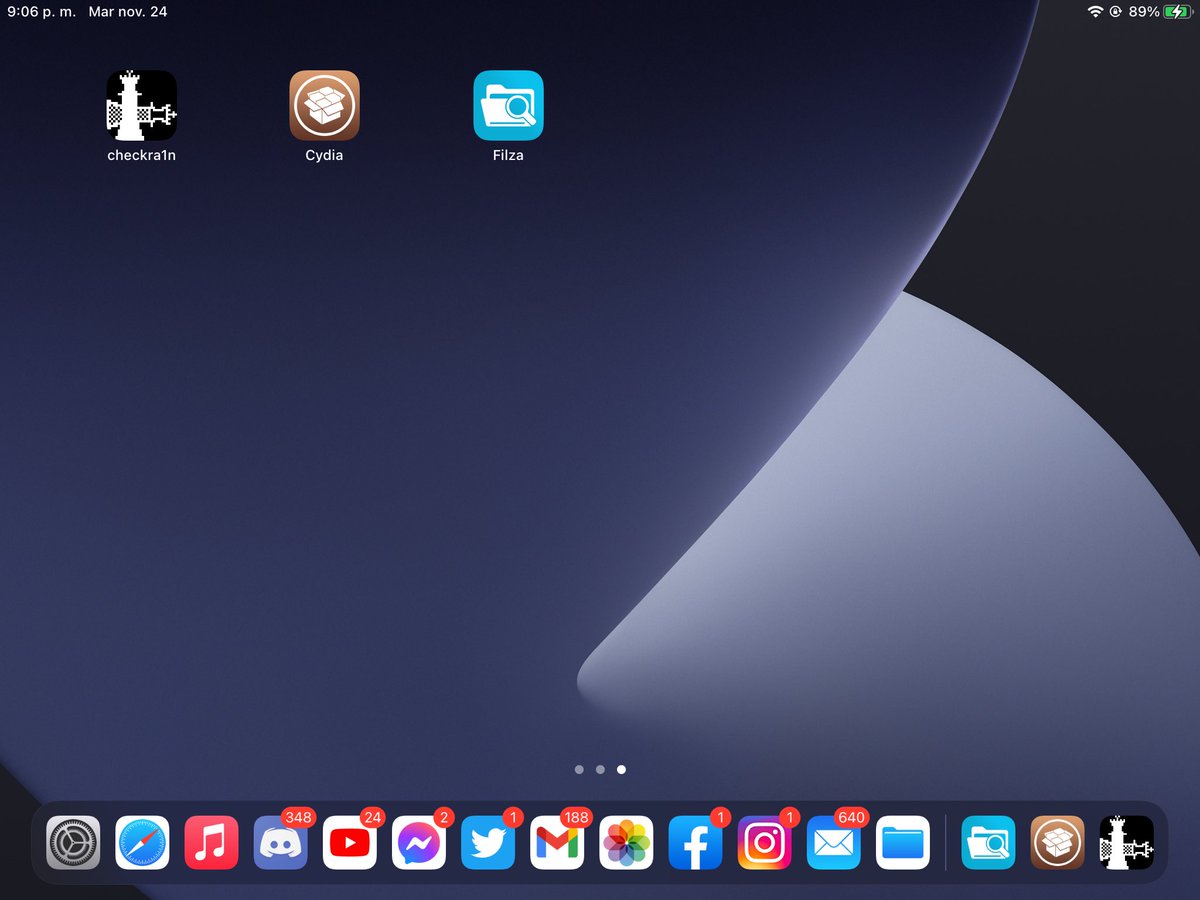Tap the battery charging indicator
1200x900 pixels.
tap(1178, 12)
